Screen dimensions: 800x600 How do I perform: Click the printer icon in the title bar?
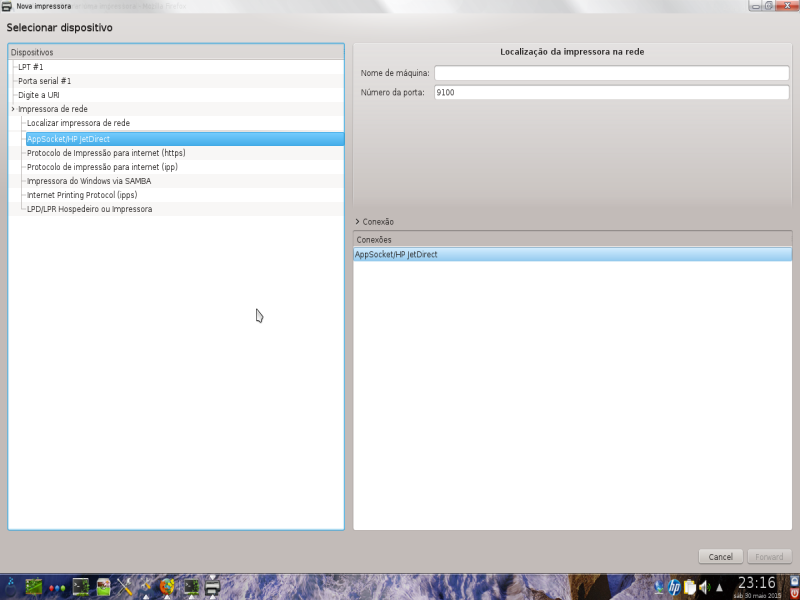coord(7,6)
